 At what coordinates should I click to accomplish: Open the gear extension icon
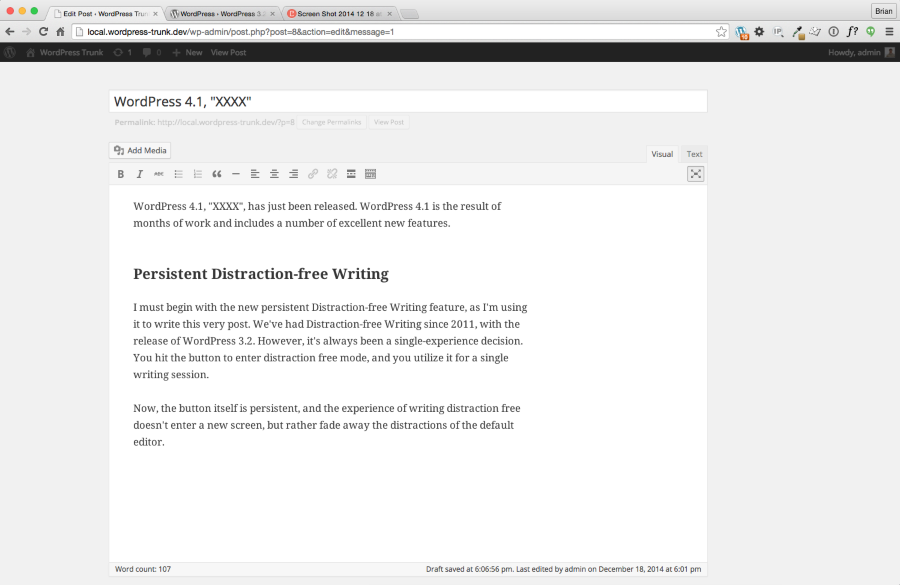click(759, 32)
